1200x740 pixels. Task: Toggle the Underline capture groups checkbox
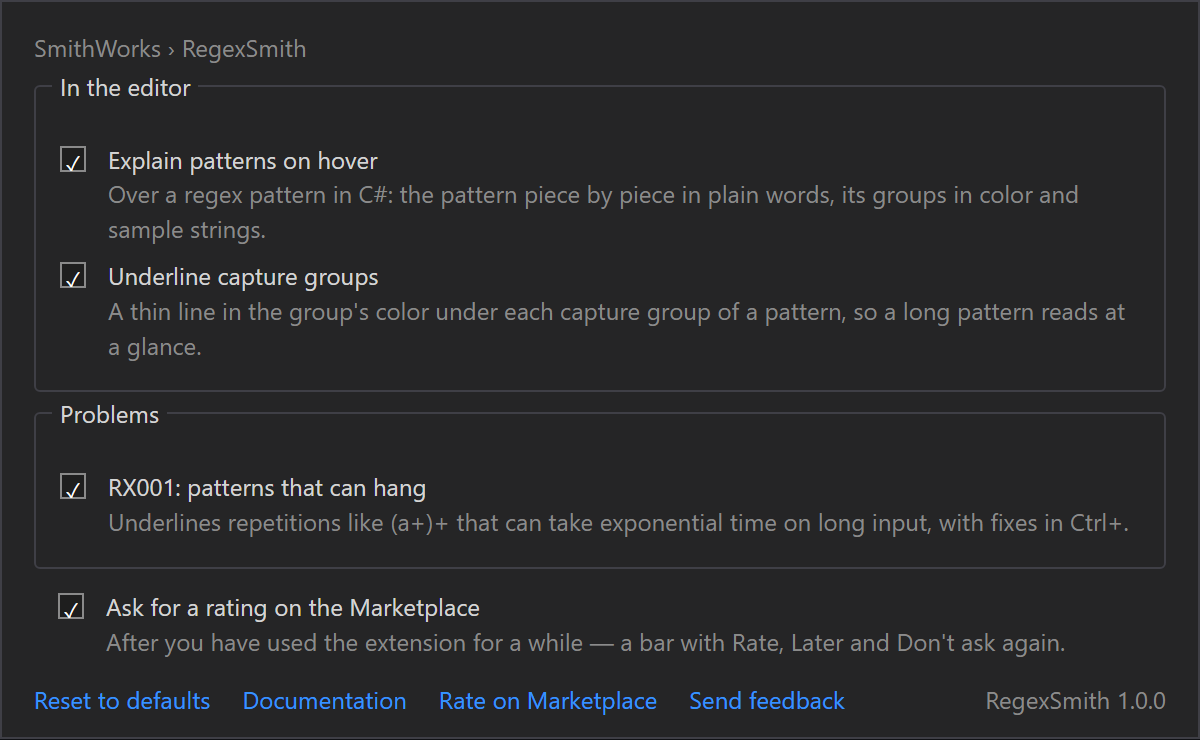point(73,276)
